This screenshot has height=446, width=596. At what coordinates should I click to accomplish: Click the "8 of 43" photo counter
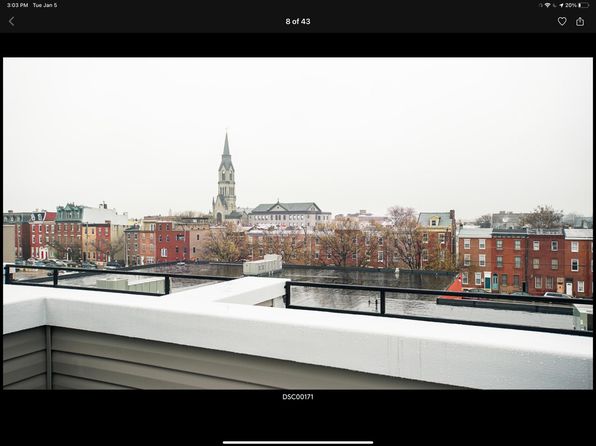[x=298, y=21]
